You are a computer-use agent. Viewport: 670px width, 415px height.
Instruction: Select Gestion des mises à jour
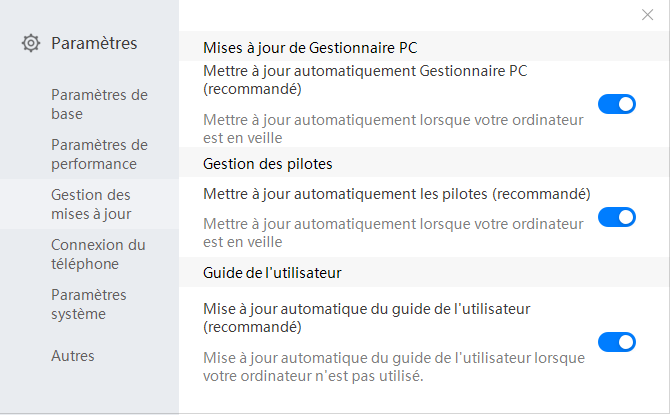(91, 204)
